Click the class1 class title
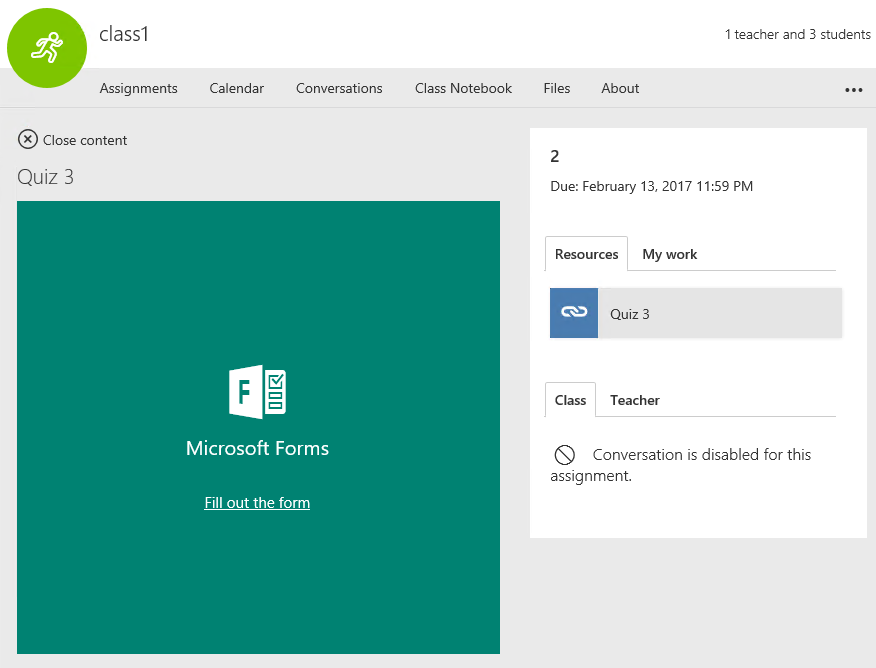The height and width of the screenshot is (668, 876). pos(123,34)
